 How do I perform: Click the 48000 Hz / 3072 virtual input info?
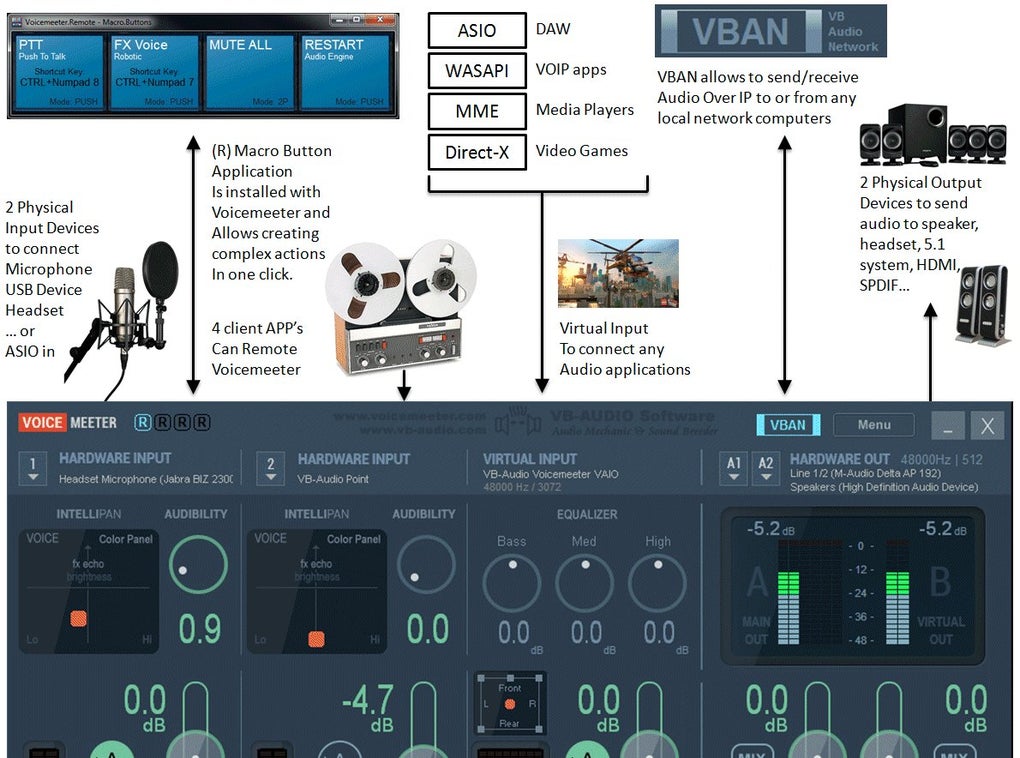coord(522,487)
